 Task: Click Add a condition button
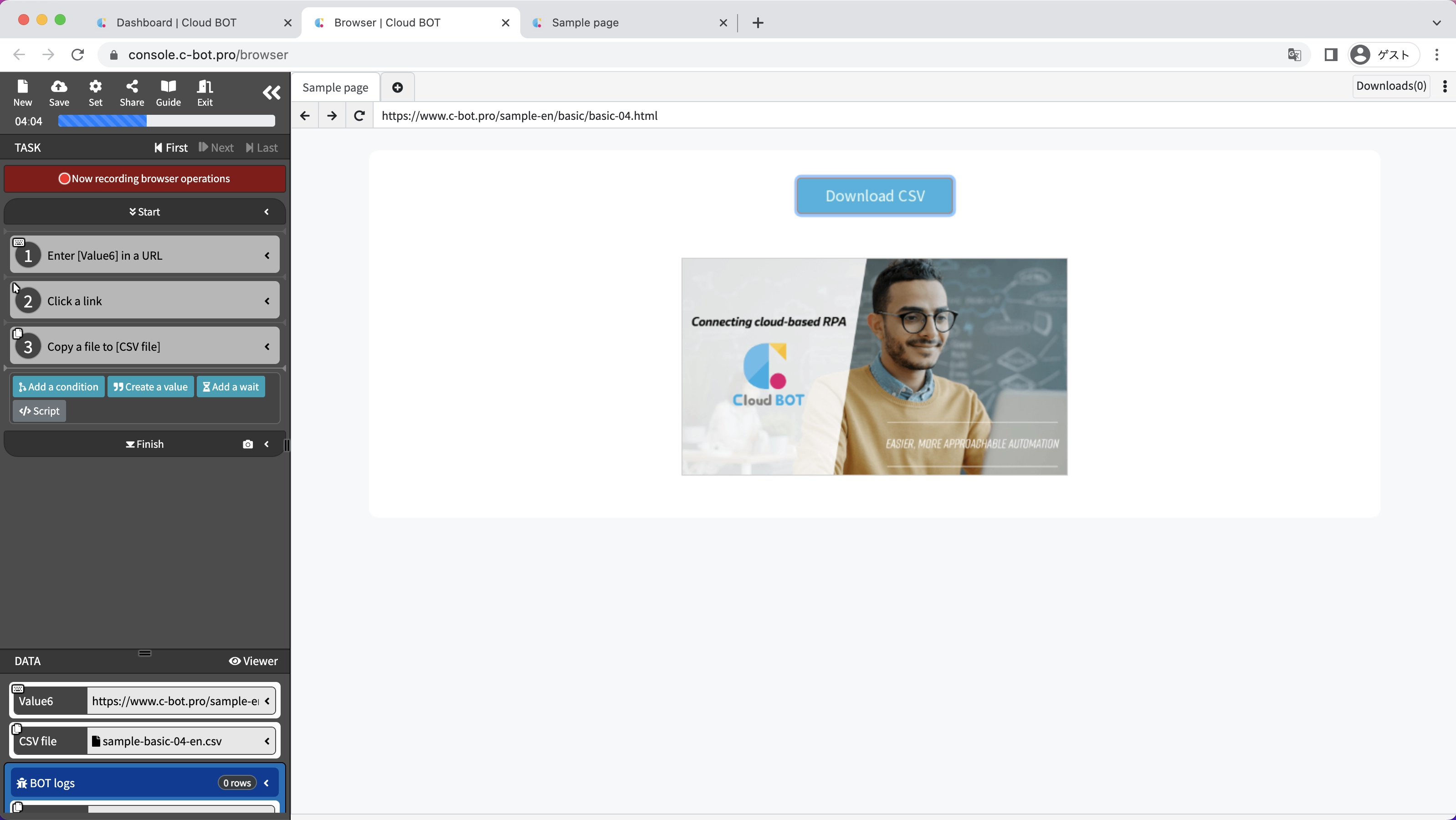pyautogui.click(x=58, y=387)
